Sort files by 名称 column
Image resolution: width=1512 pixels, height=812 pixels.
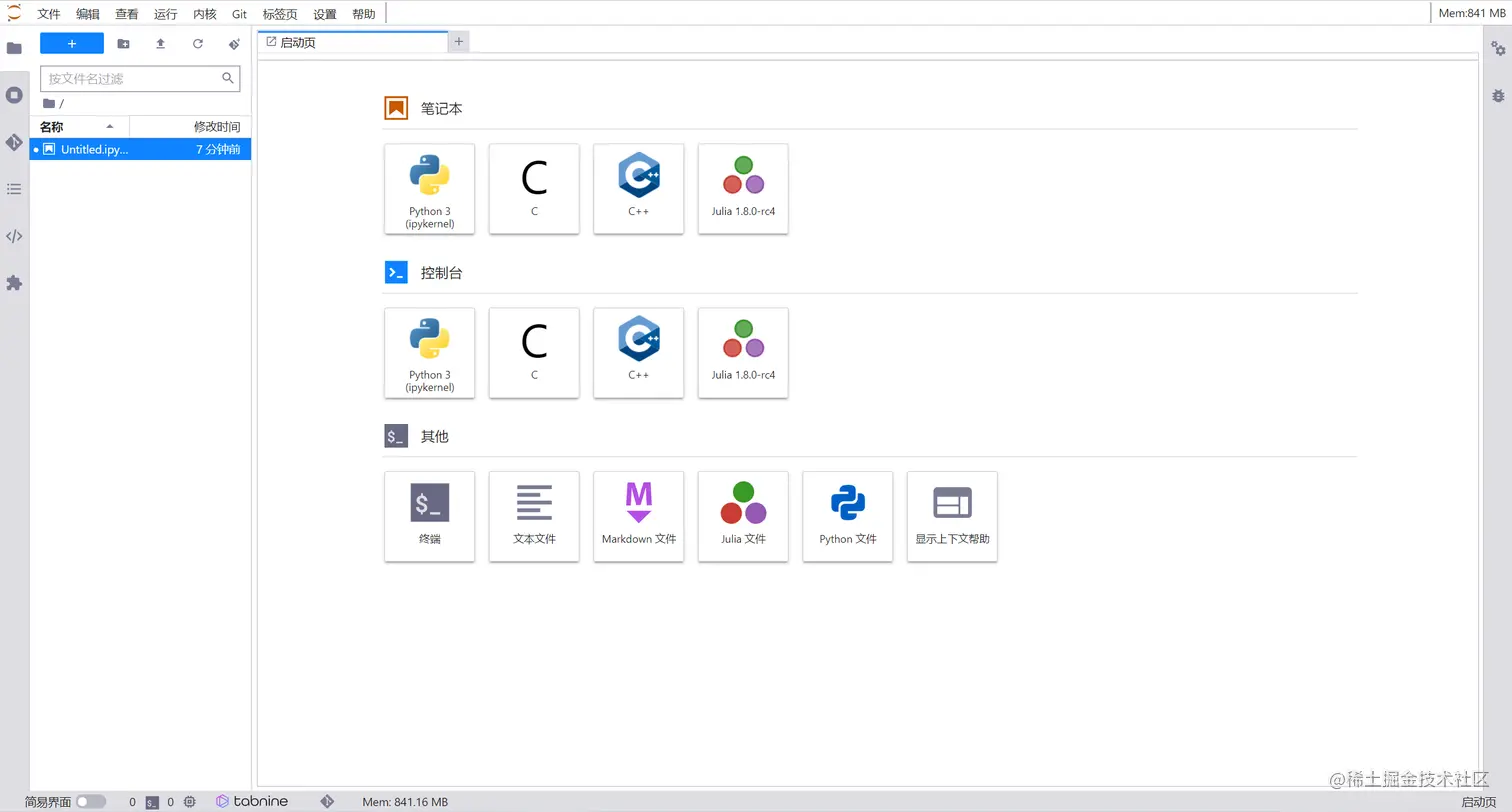(x=80, y=127)
